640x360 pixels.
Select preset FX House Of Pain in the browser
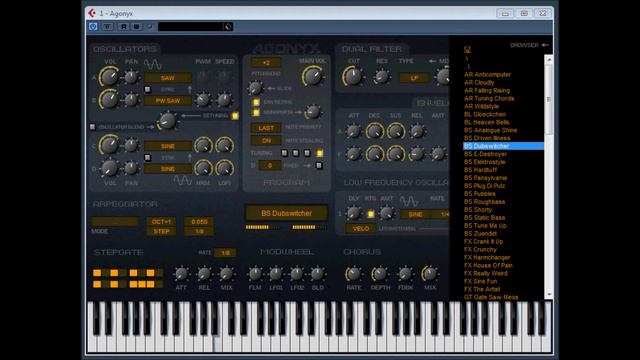coord(488,266)
